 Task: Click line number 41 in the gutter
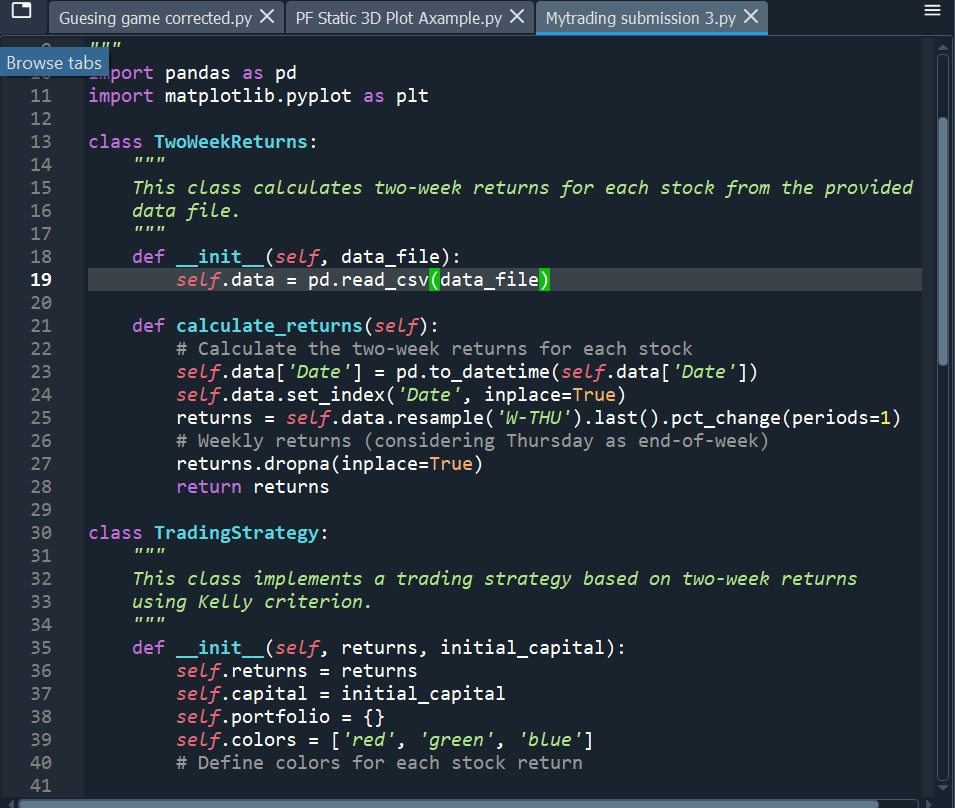click(41, 785)
